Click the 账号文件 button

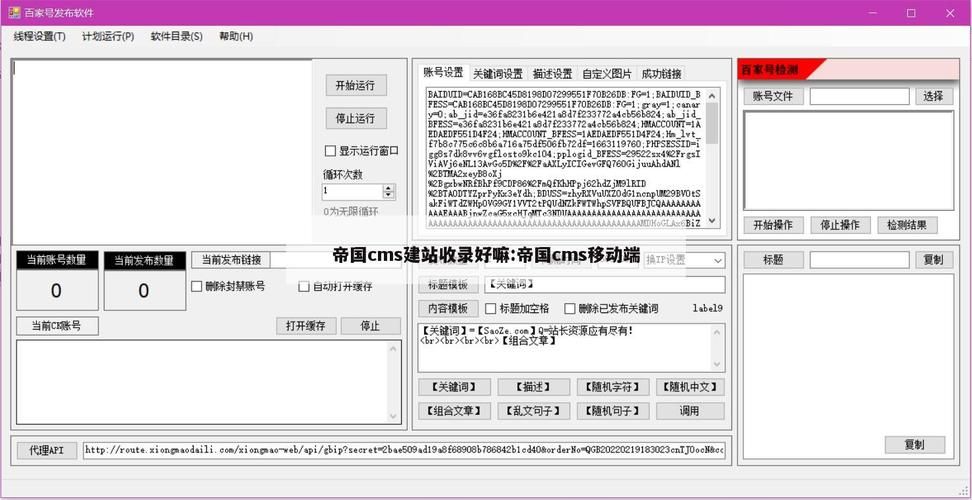pos(774,96)
